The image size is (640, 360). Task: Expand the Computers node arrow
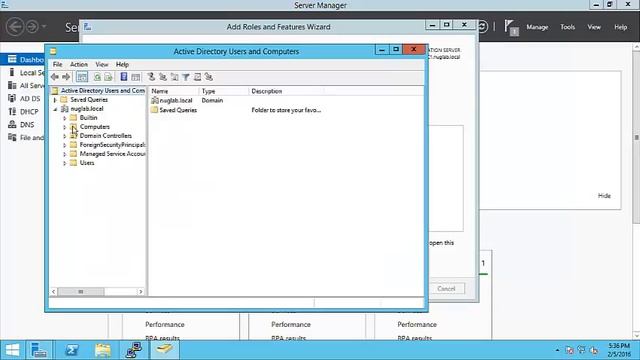click(x=64, y=127)
